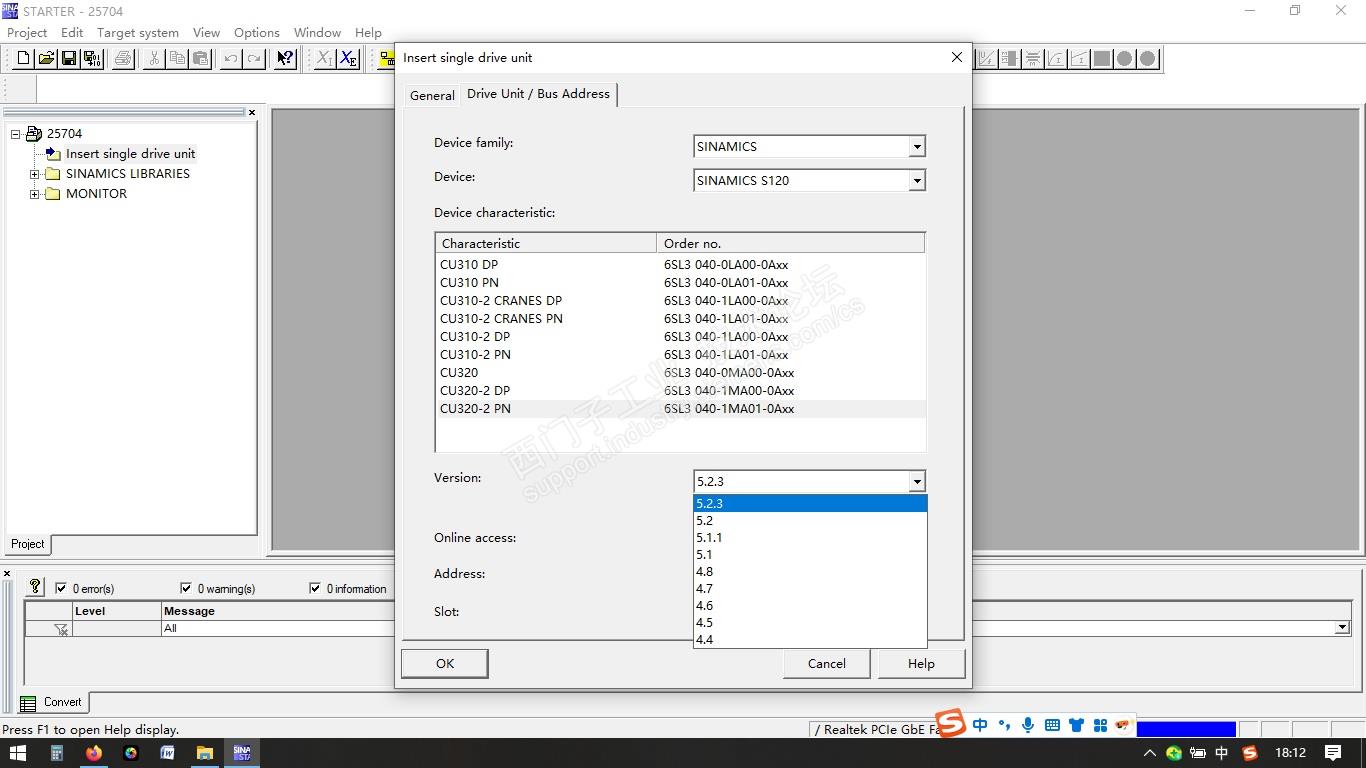Screen dimensions: 1366x768
Task: Open the Device dropdown showing SINAMICS S120
Action: click(916, 181)
